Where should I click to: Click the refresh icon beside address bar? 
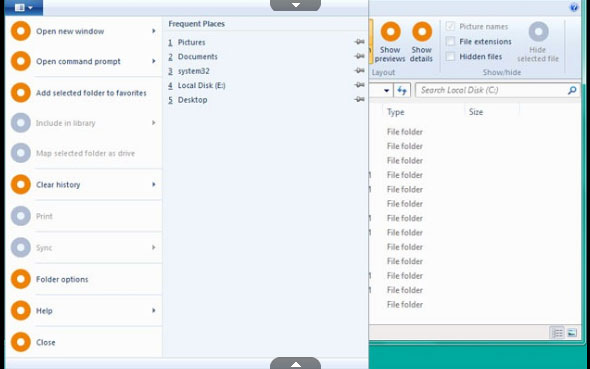(x=402, y=90)
